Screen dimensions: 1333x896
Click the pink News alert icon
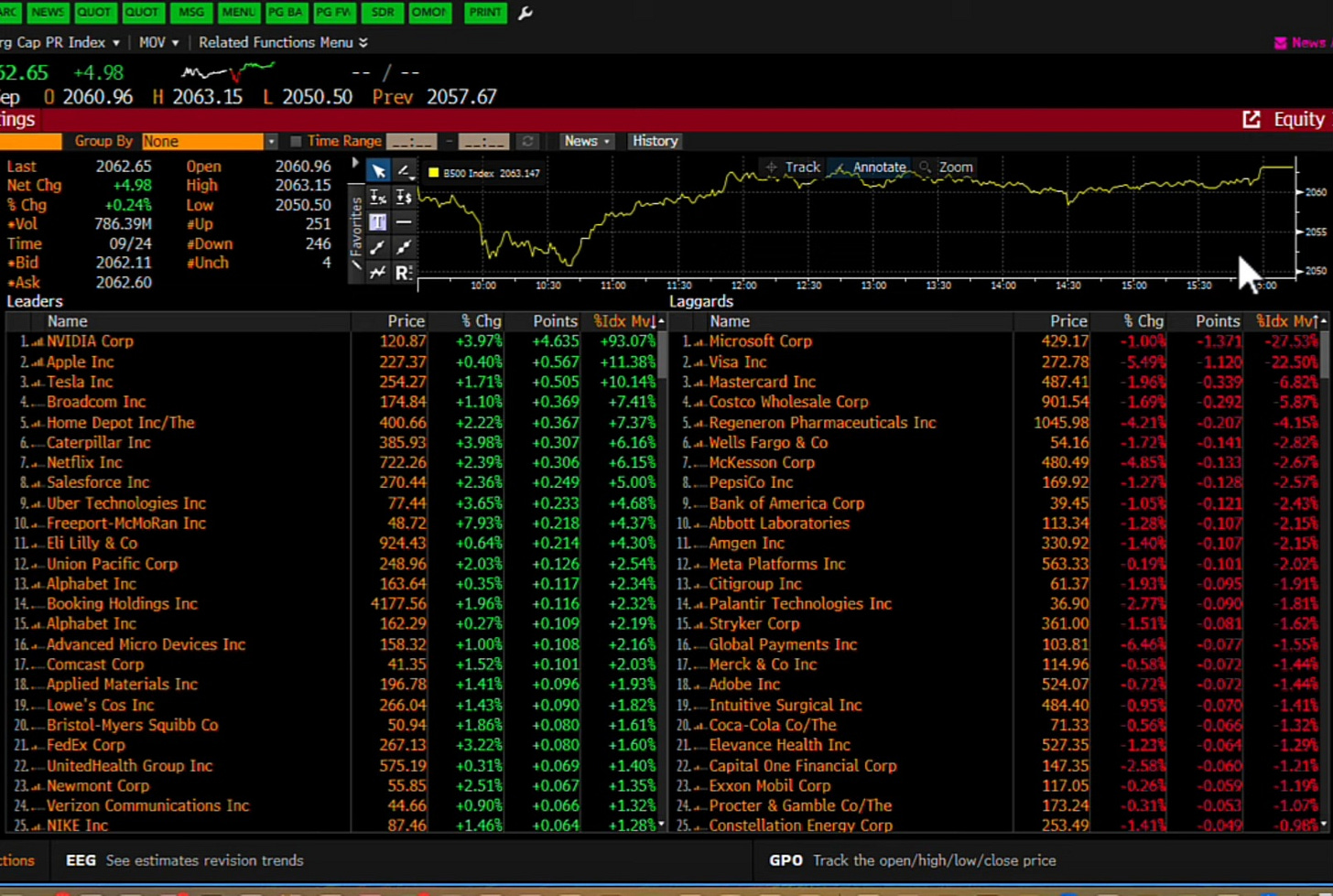(x=1281, y=42)
